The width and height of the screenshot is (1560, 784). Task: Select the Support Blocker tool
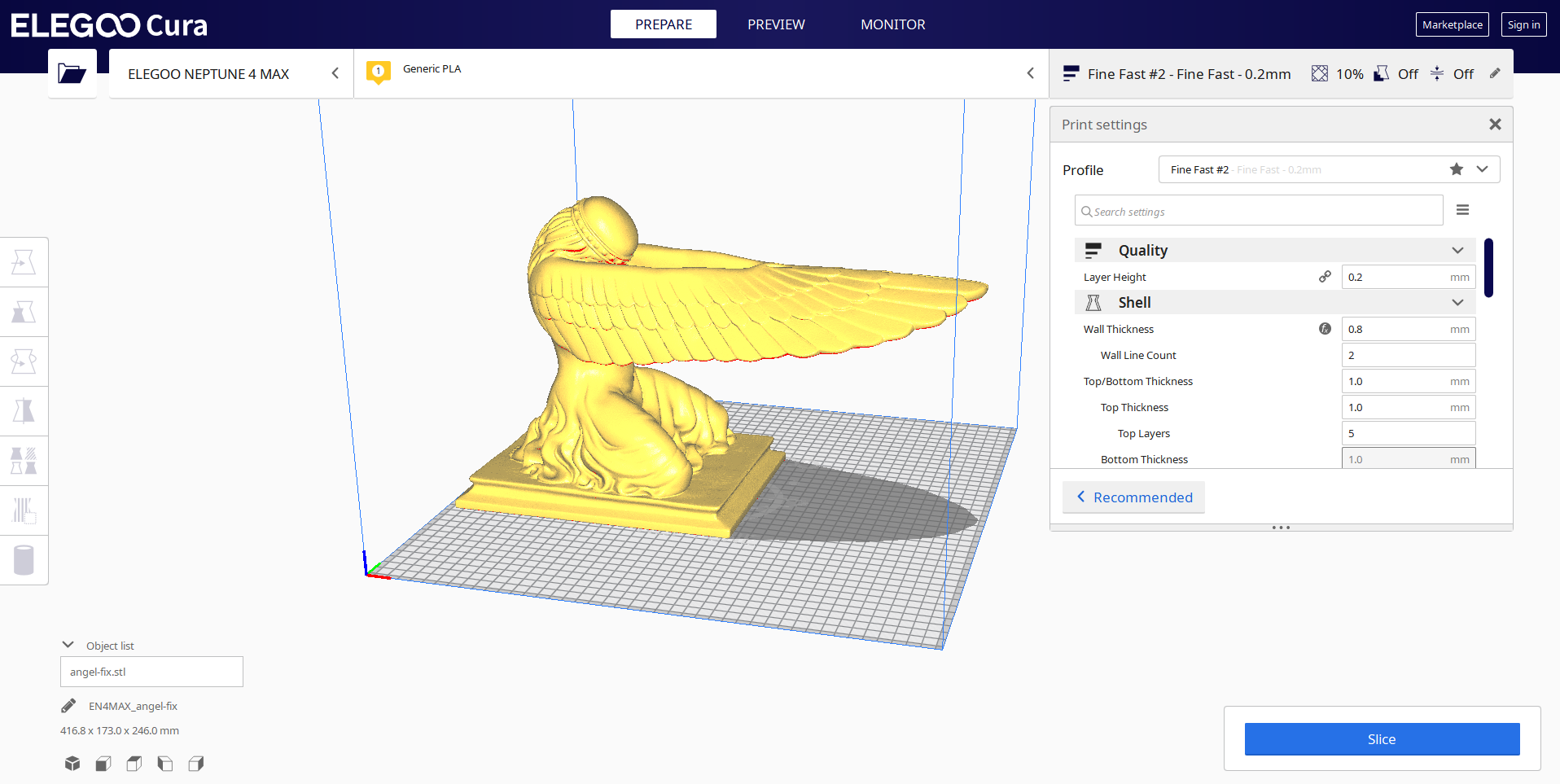pyautogui.click(x=24, y=510)
